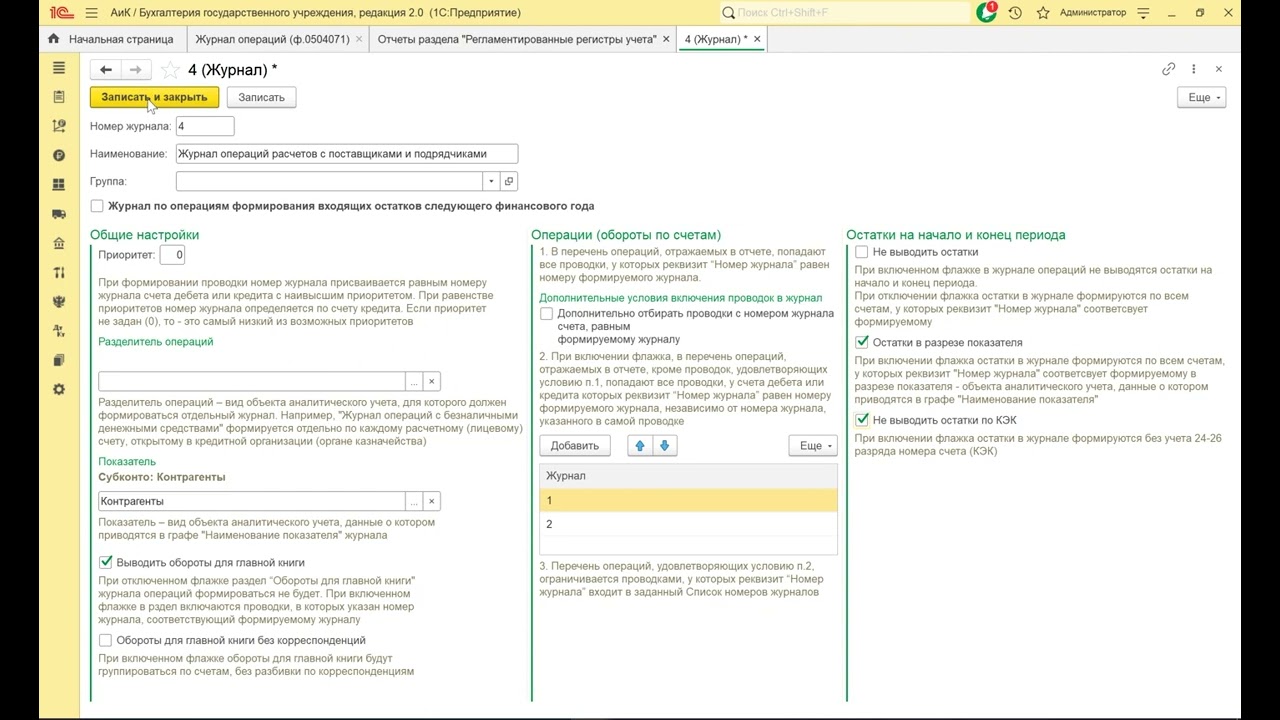Close the 4 (Журнал) tab
This screenshot has height=720, width=1280.
[757, 39]
